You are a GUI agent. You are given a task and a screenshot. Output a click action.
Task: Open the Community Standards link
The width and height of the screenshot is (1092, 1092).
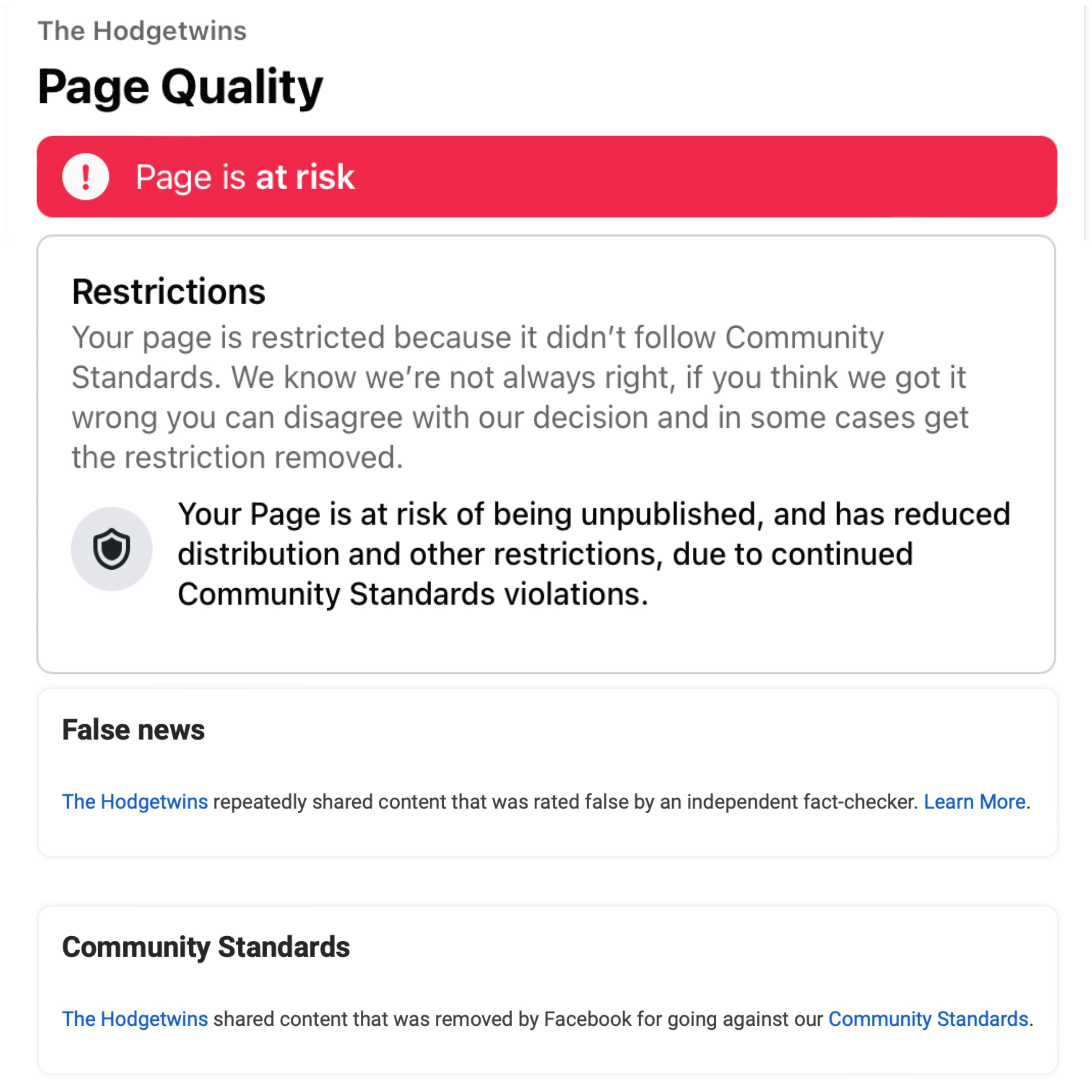click(927, 1018)
